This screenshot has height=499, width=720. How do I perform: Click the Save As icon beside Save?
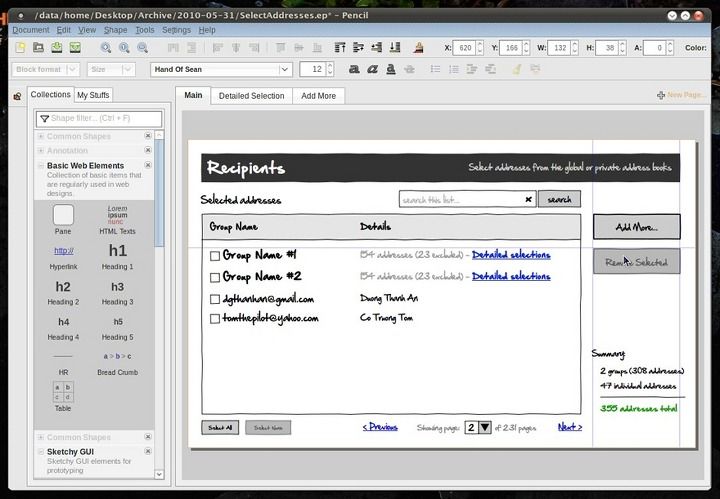[75, 47]
